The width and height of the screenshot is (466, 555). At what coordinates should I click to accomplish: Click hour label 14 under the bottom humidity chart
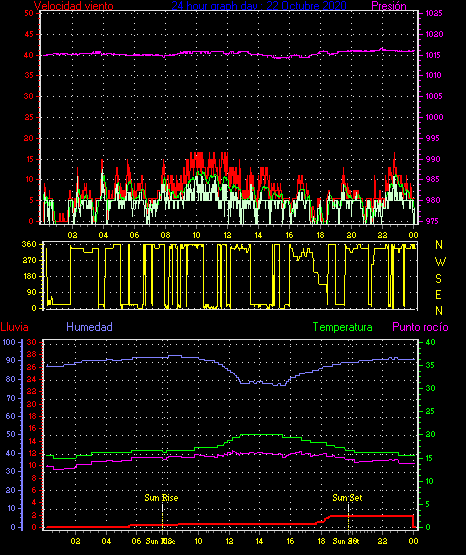coord(259,541)
